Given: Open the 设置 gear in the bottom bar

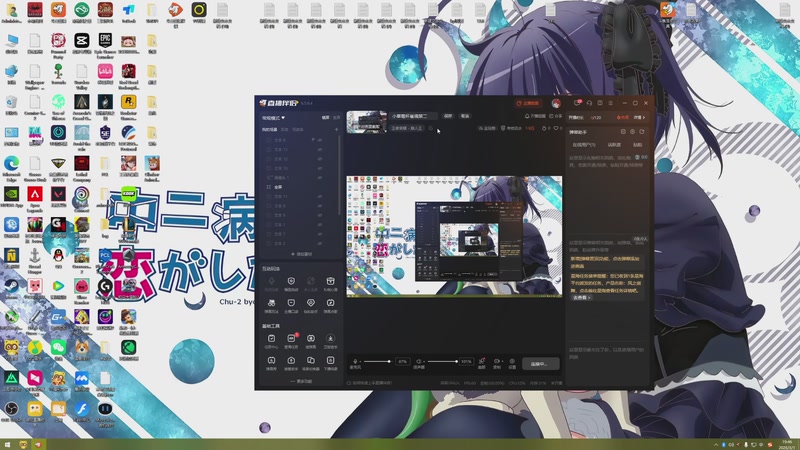Looking at the screenshot, I should tap(512, 363).
